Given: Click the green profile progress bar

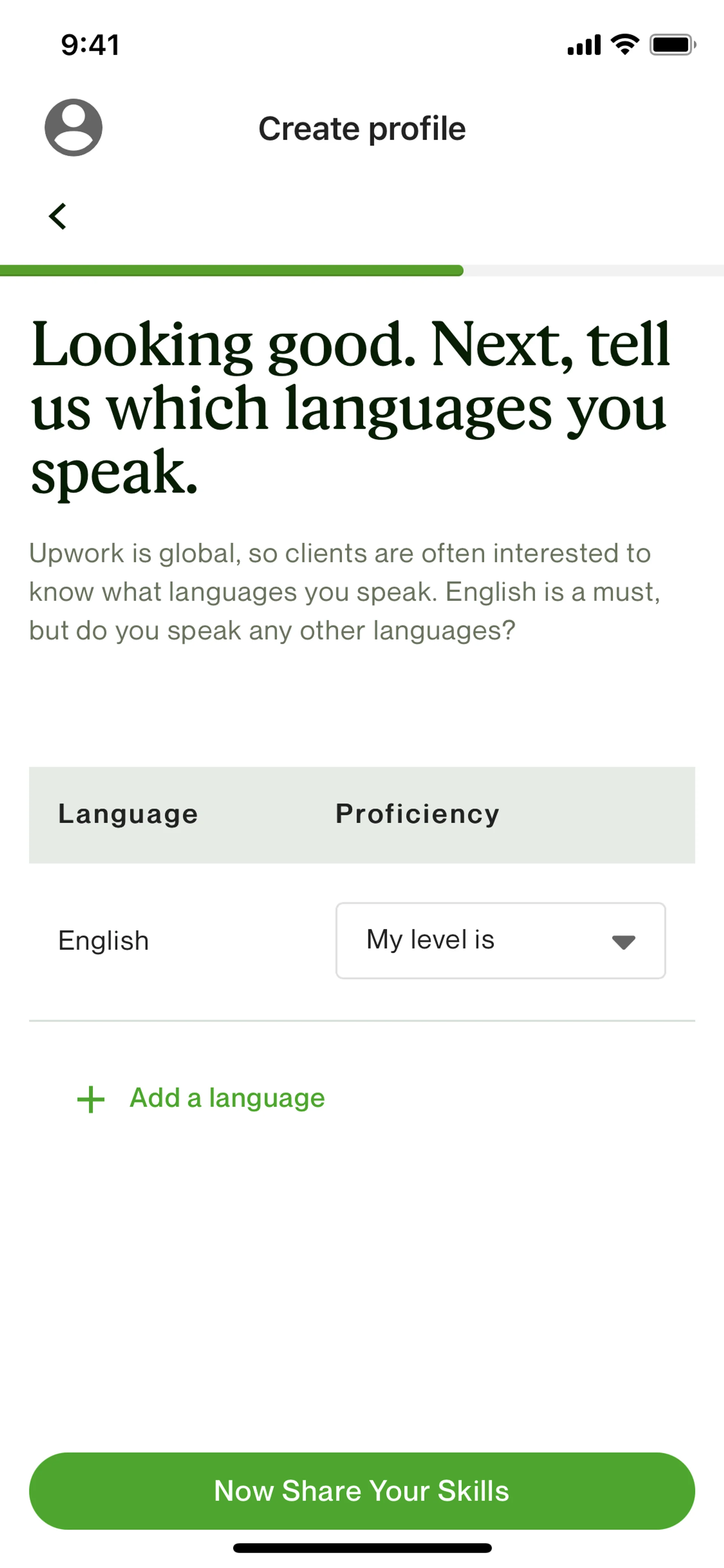Looking at the screenshot, I should click(231, 271).
